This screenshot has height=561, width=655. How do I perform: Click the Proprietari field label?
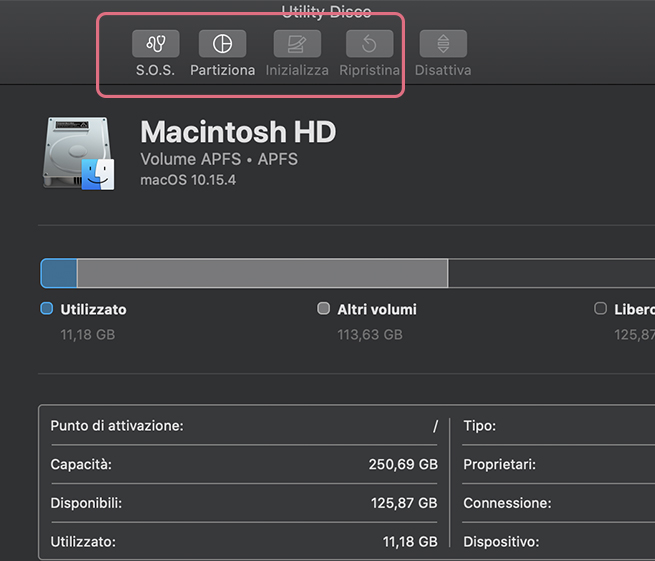[x=500, y=465]
